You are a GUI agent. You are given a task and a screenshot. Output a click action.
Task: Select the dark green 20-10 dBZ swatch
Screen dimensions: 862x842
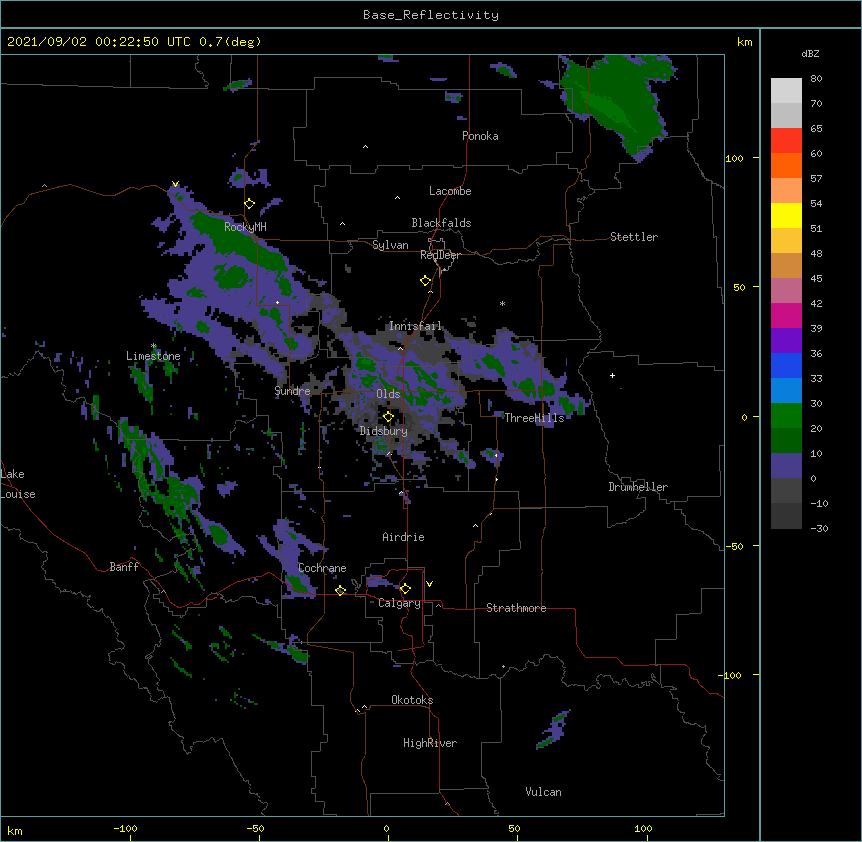pyautogui.click(x=786, y=440)
